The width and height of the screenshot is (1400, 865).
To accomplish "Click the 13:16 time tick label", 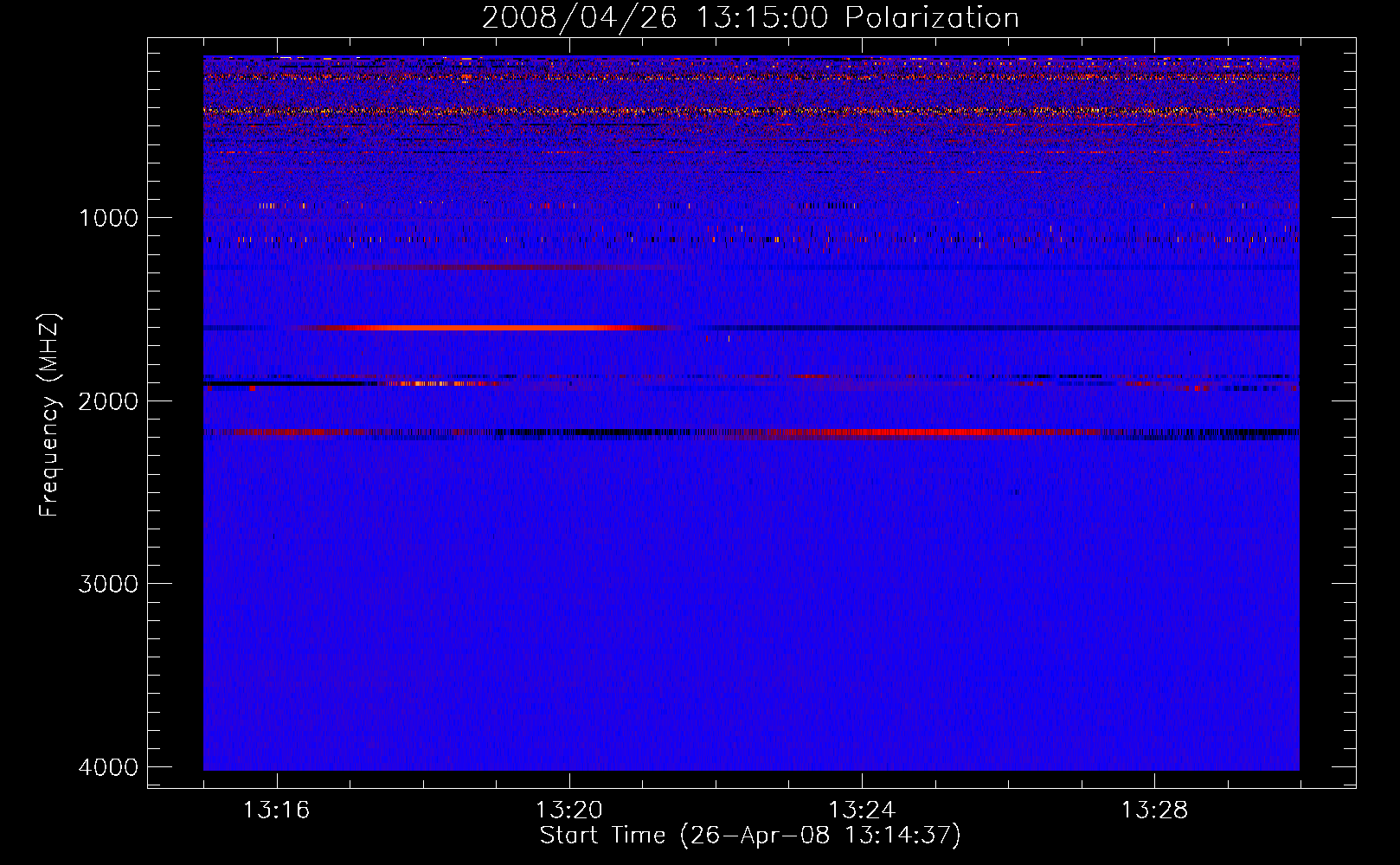I will pos(277,811).
